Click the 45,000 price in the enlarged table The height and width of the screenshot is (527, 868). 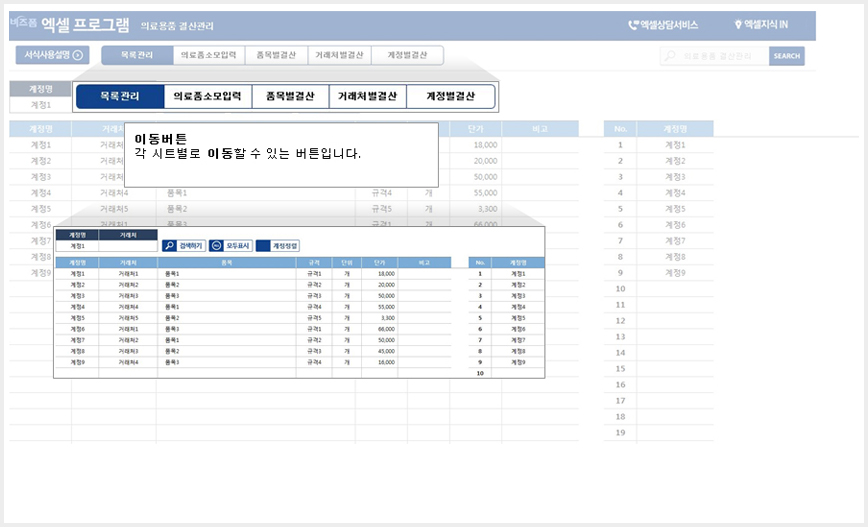click(x=386, y=351)
